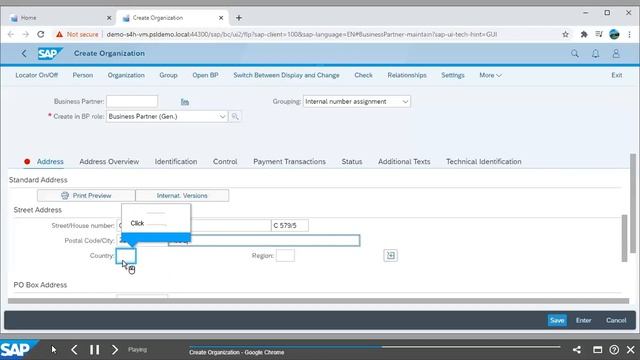Close Create Organization browser tab
This screenshot has height=360, width=640.
221,18
